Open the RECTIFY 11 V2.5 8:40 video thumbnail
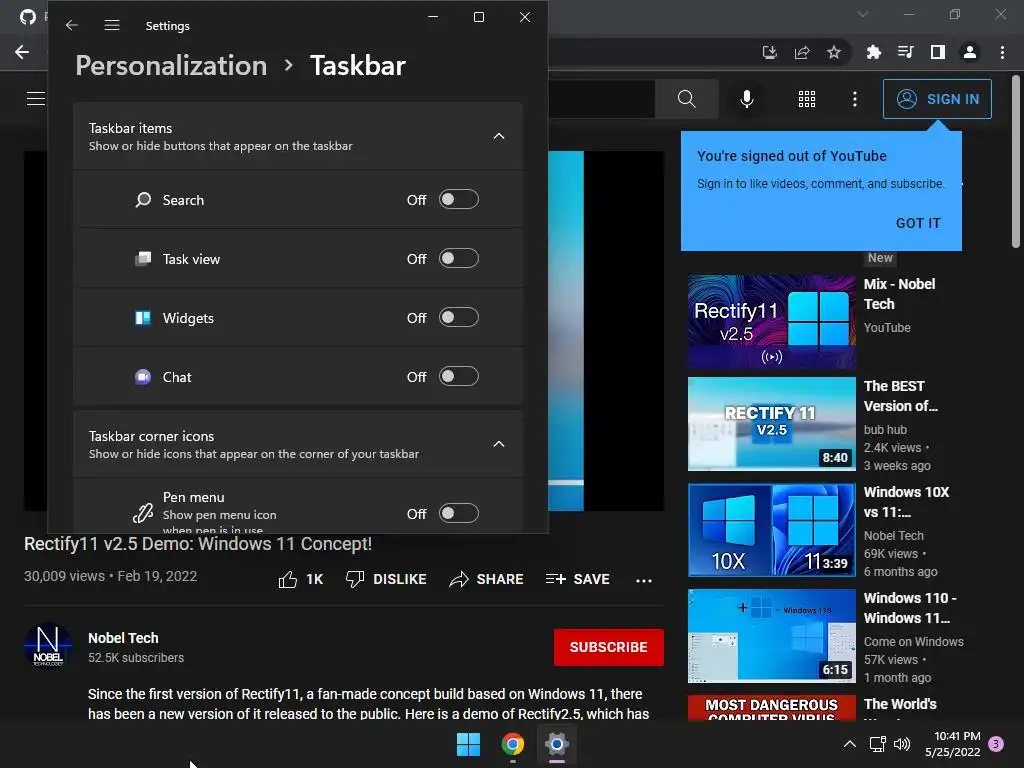This screenshot has height=768, width=1024. click(771, 424)
